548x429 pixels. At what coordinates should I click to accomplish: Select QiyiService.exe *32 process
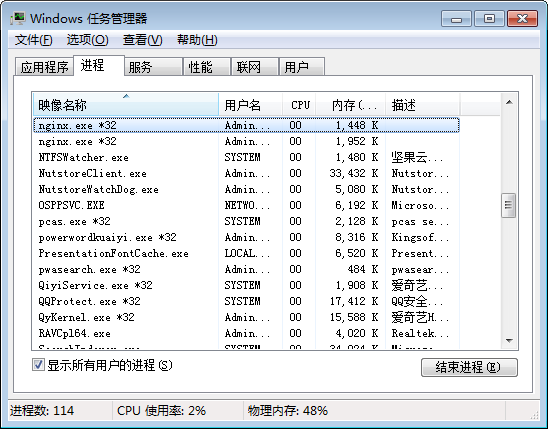click(x=246, y=285)
